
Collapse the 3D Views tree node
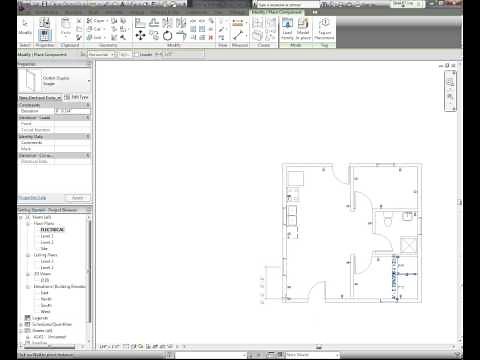coord(28,274)
